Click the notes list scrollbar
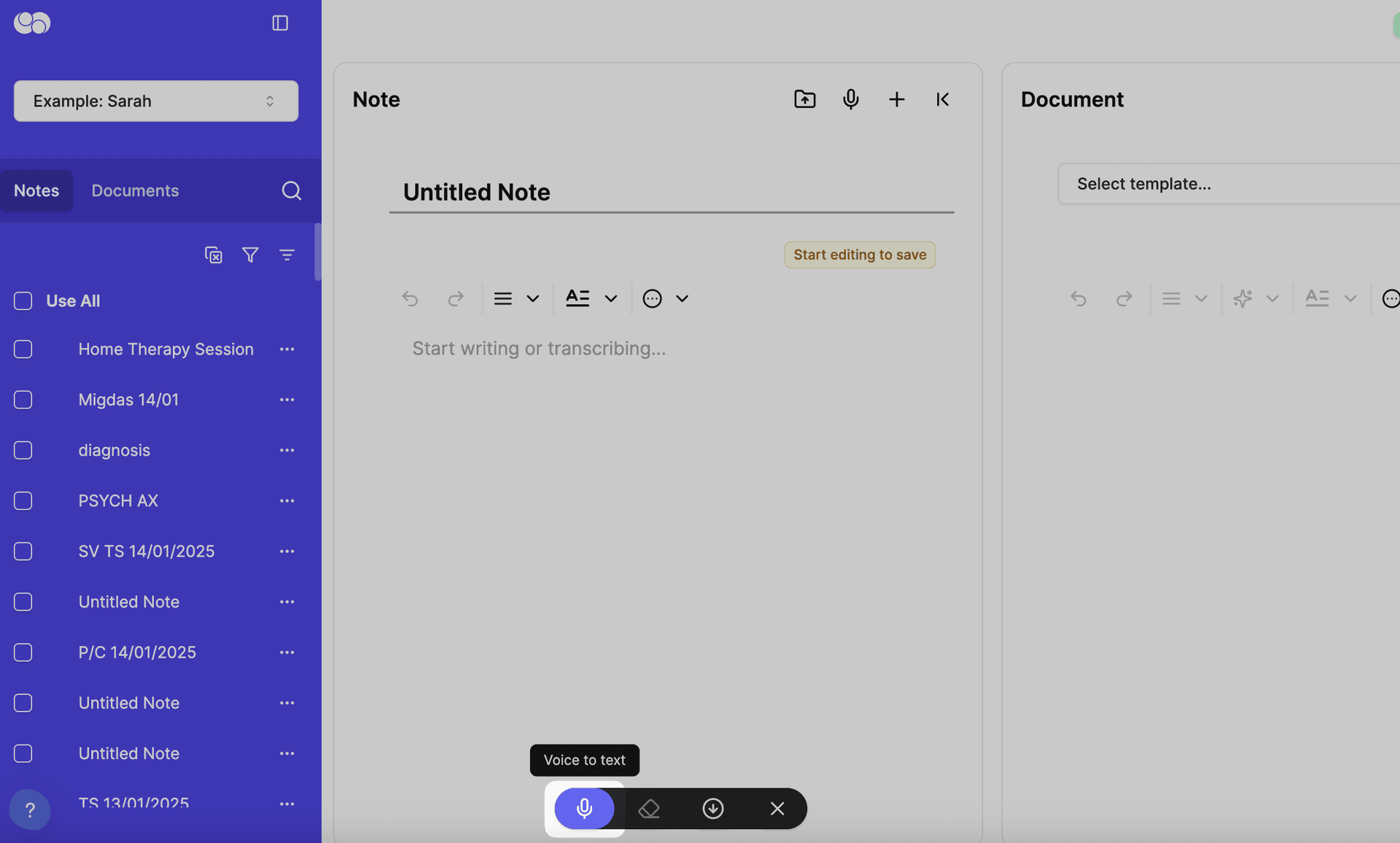 pyautogui.click(x=318, y=252)
